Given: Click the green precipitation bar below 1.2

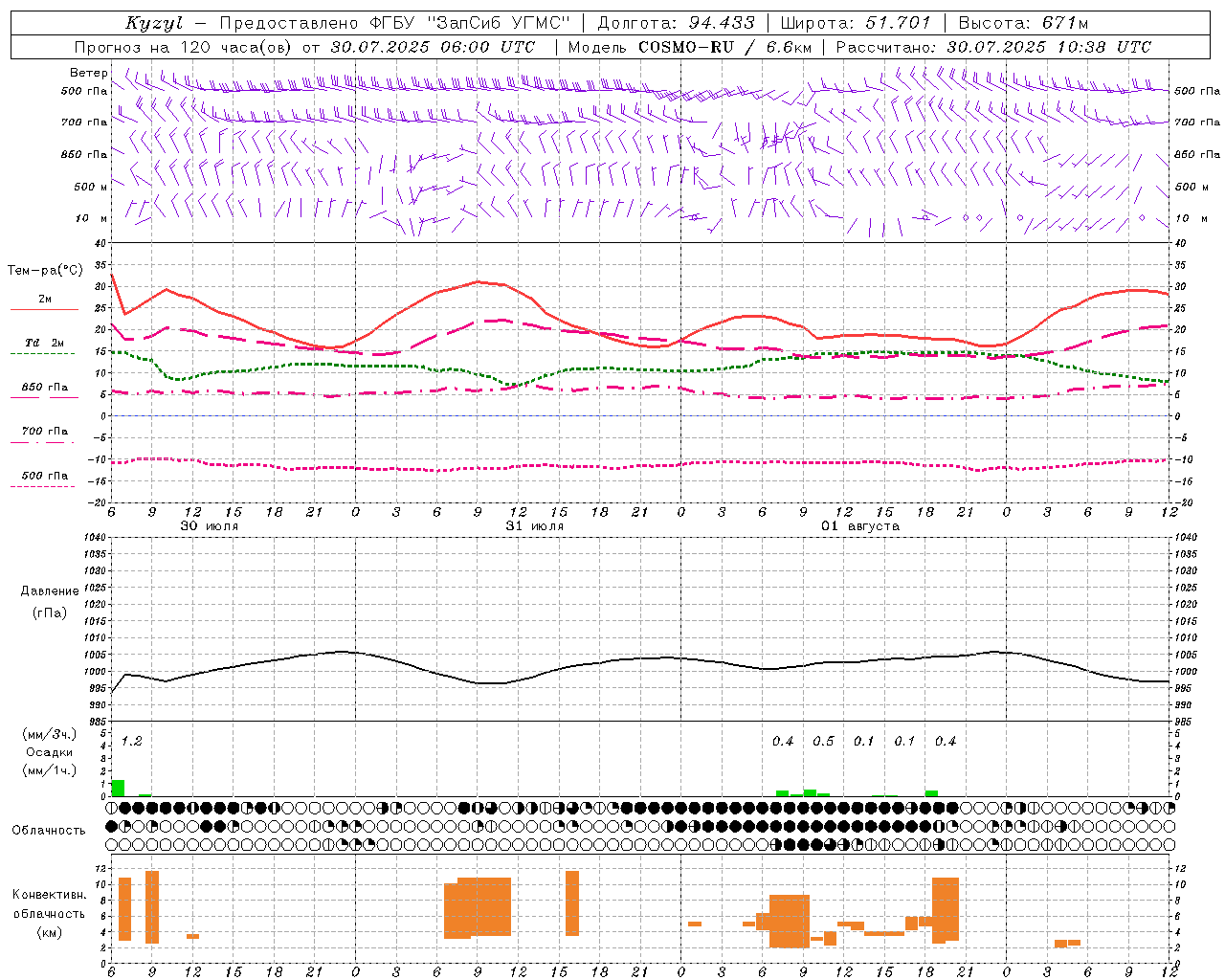Looking at the screenshot, I should (118, 789).
